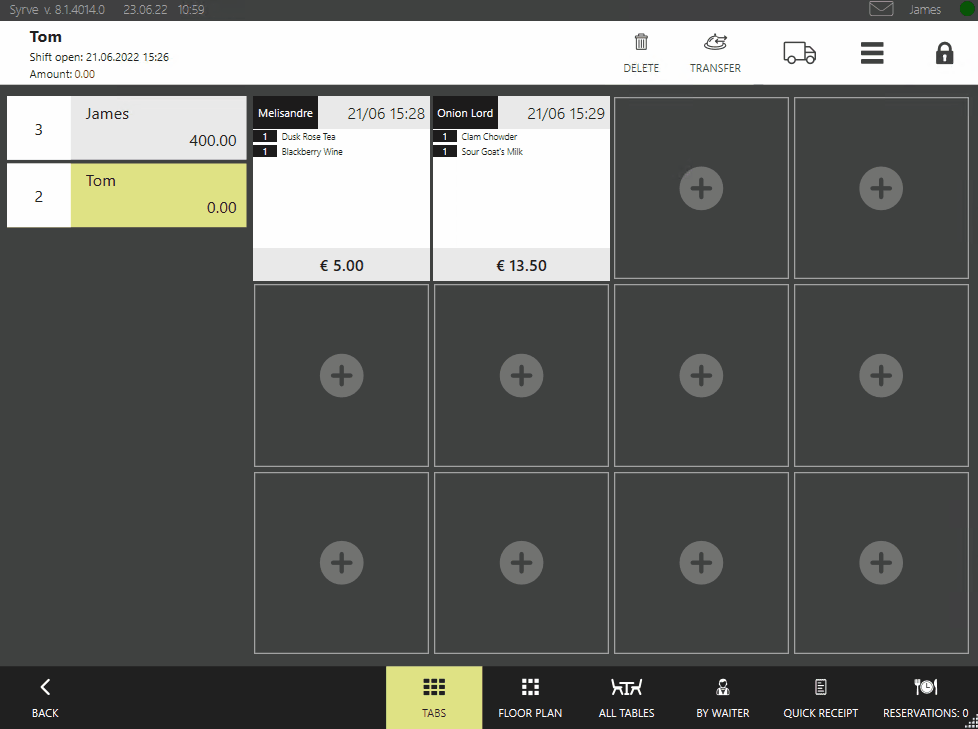The width and height of the screenshot is (978, 729).
Task: Switch to the Floor Plan view
Action: point(530,697)
